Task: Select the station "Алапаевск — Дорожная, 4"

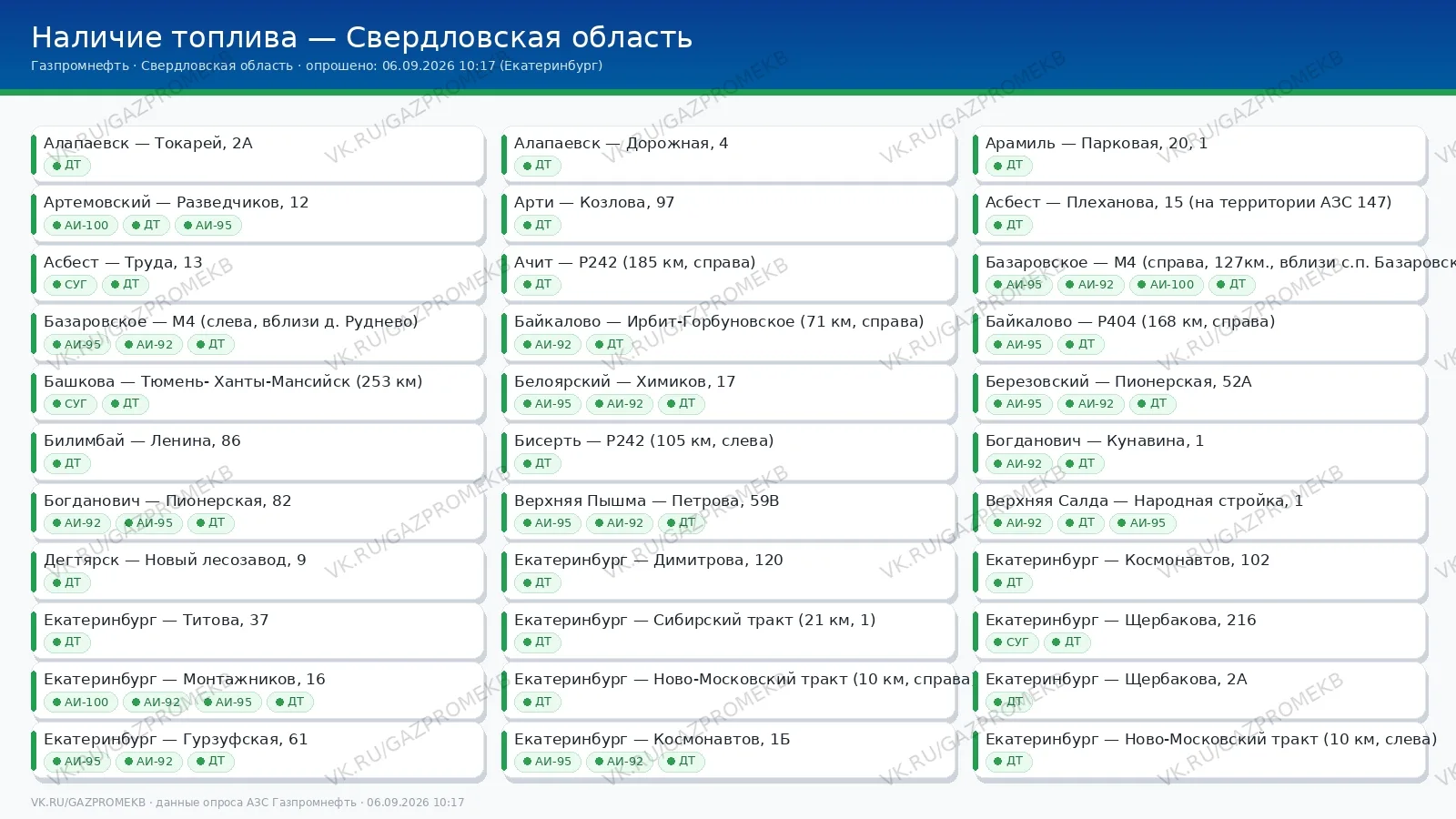Action: [728, 155]
